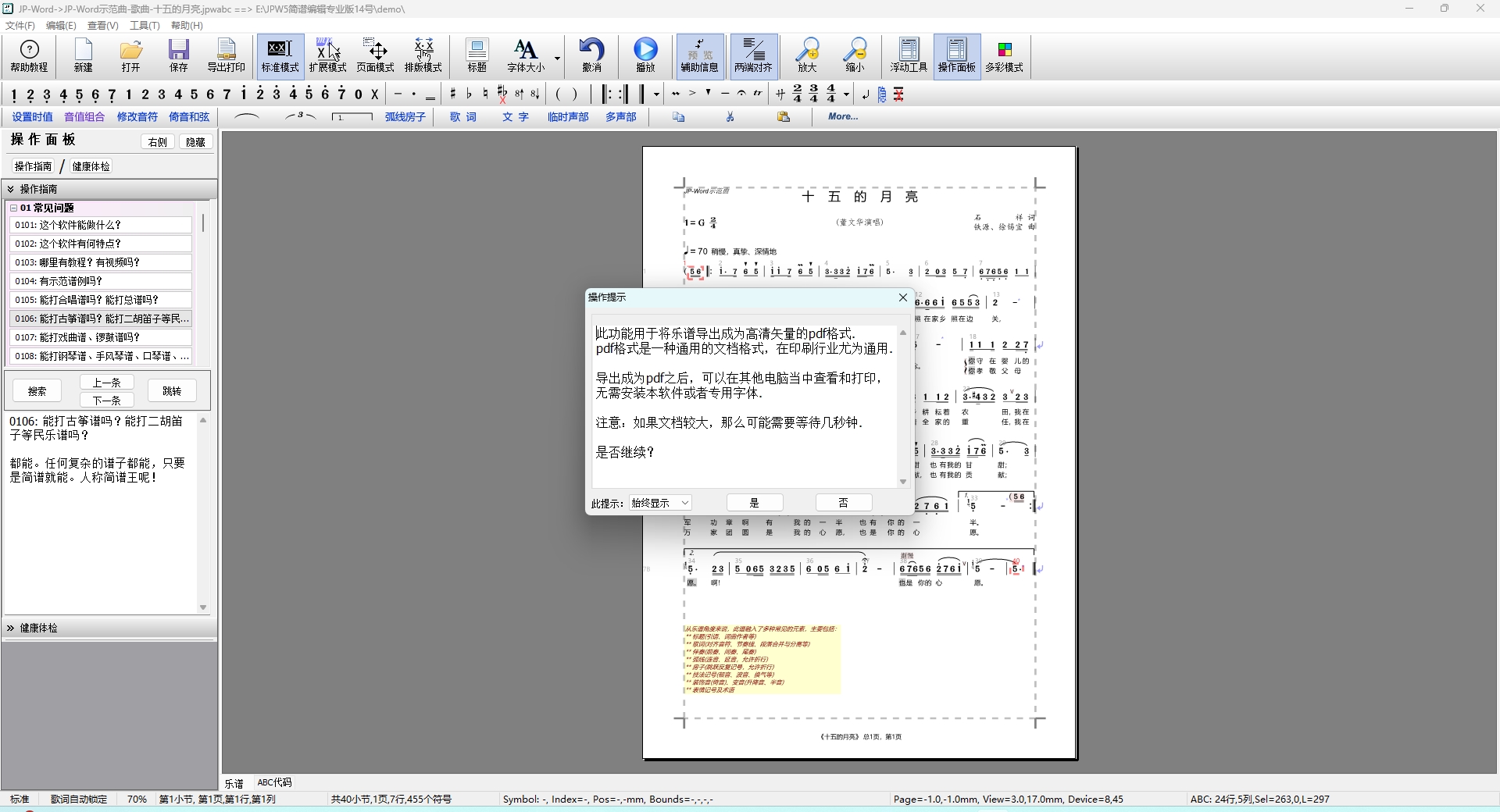1500x812 pixels.
Task: Zoom in with 放大 magnifier
Action: (807, 55)
